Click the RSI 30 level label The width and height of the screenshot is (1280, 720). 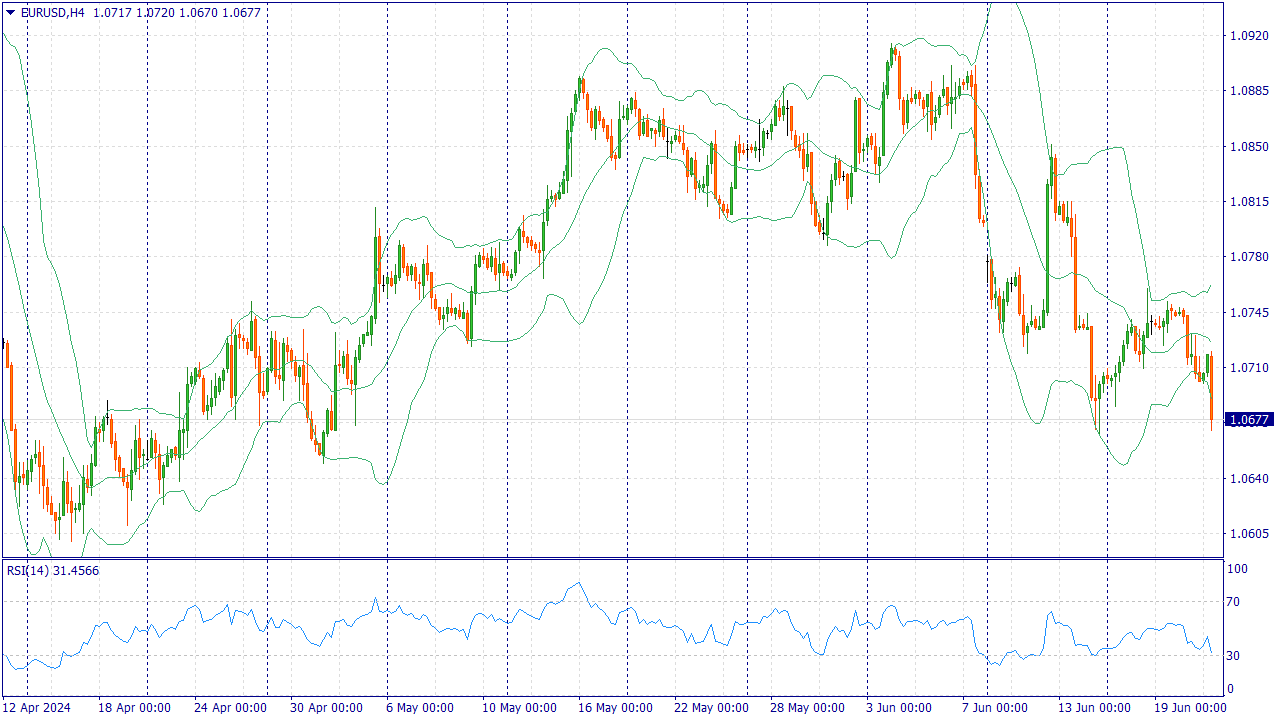click(1237, 656)
